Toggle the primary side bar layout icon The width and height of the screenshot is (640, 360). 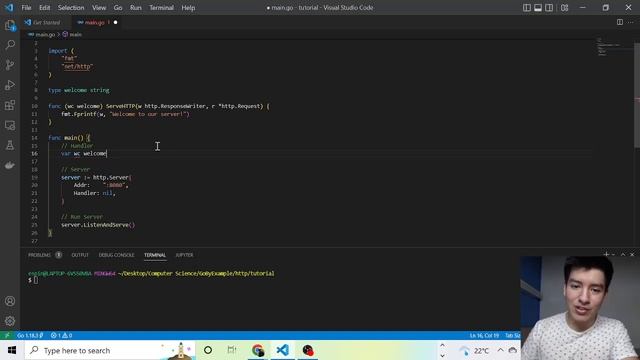[527, 8]
